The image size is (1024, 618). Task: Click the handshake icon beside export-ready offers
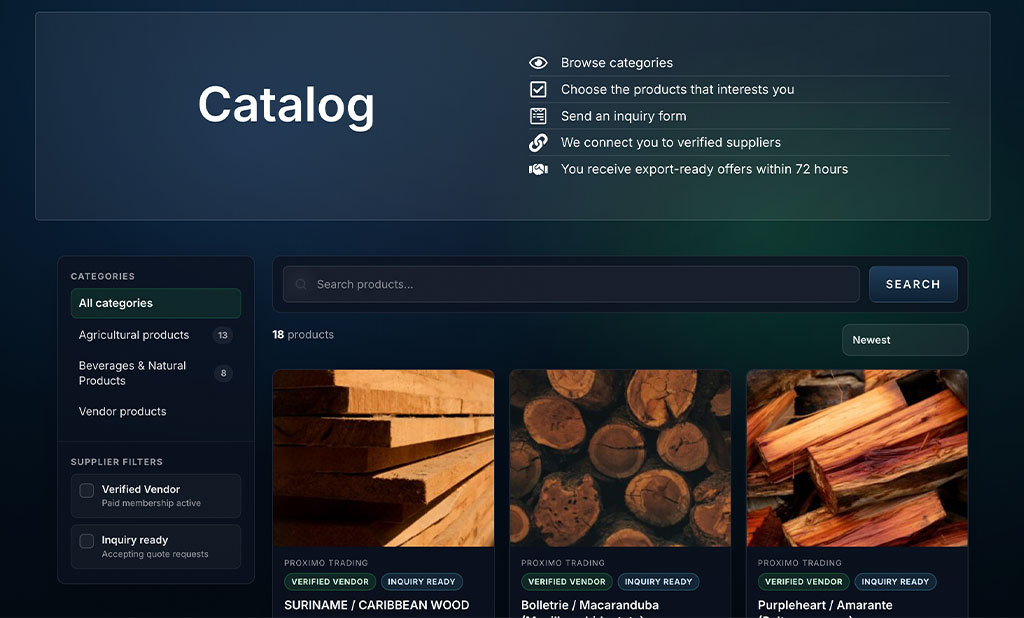(538, 169)
